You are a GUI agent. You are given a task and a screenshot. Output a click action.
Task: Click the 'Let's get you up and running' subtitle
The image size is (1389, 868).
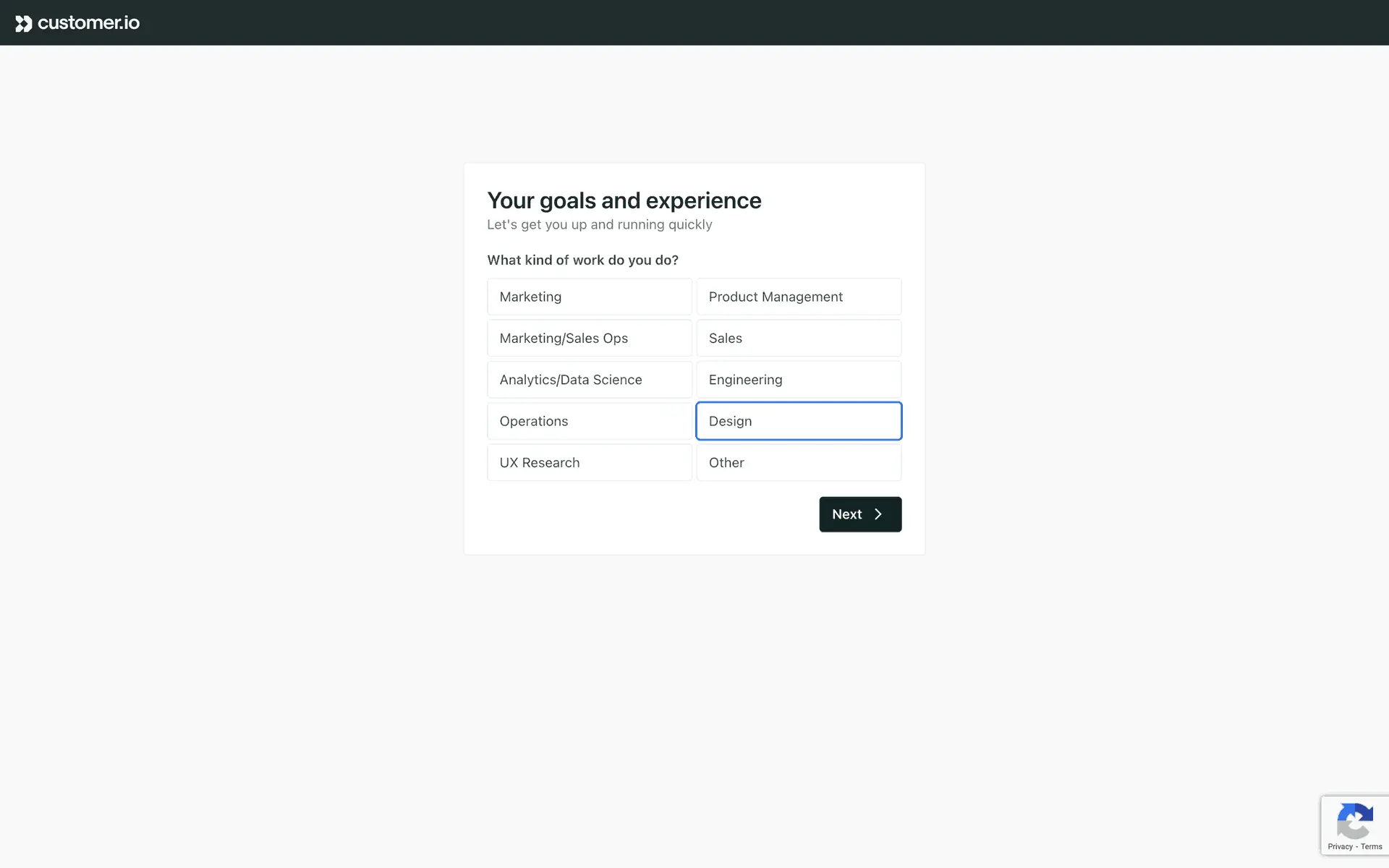click(599, 224)
